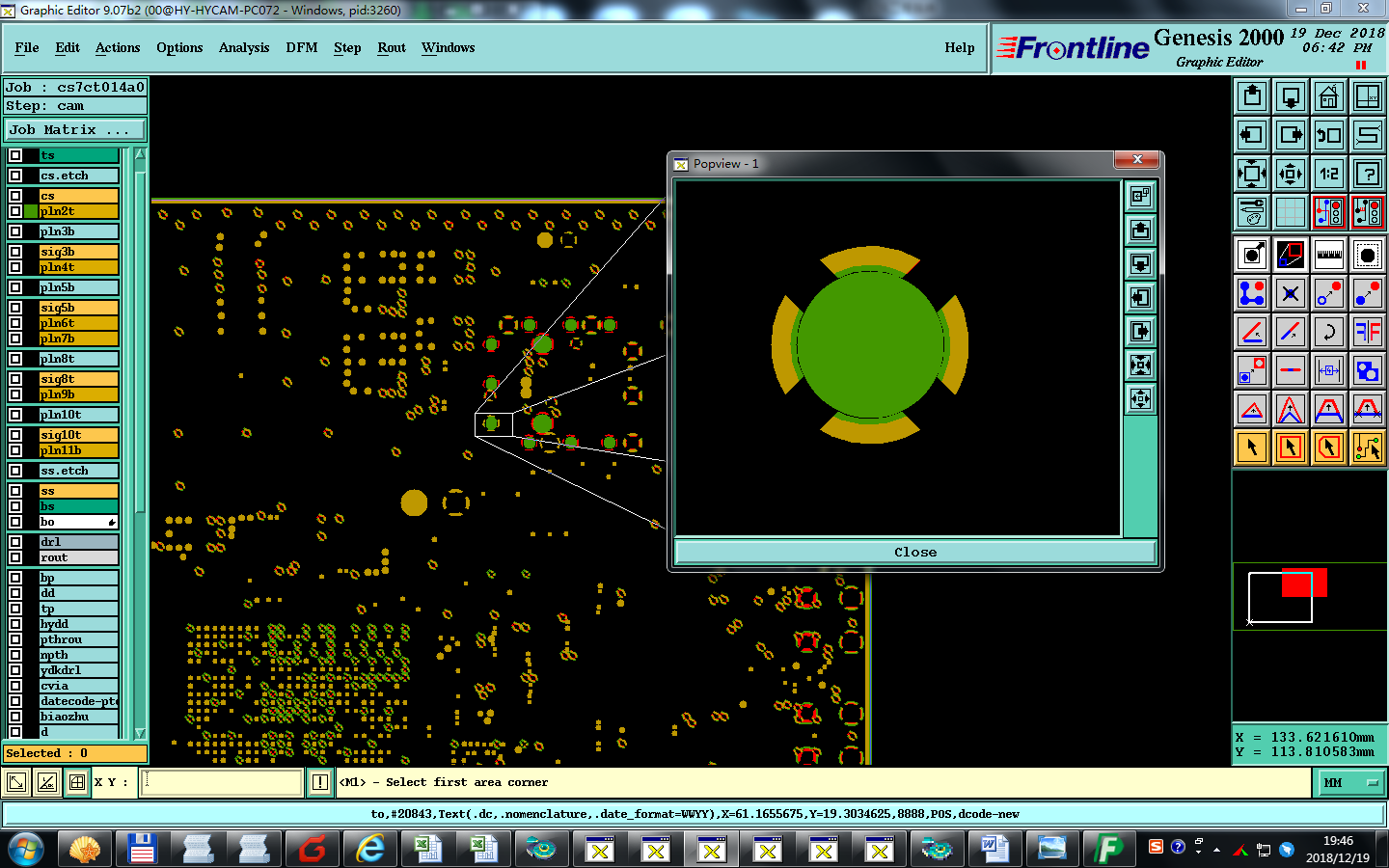This screenshot has width=1389, height=868.
Task: Click the pan right view icon
Action: click(x=1291, y=135)
